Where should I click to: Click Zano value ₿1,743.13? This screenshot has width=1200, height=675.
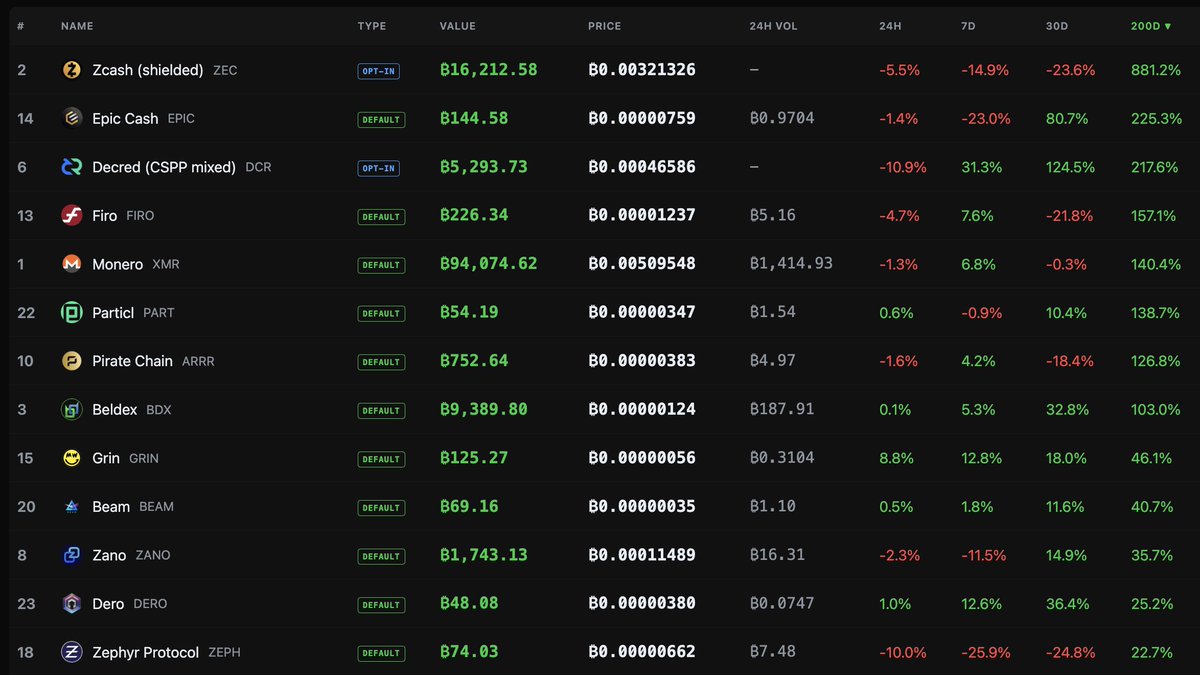coord(484,555)
